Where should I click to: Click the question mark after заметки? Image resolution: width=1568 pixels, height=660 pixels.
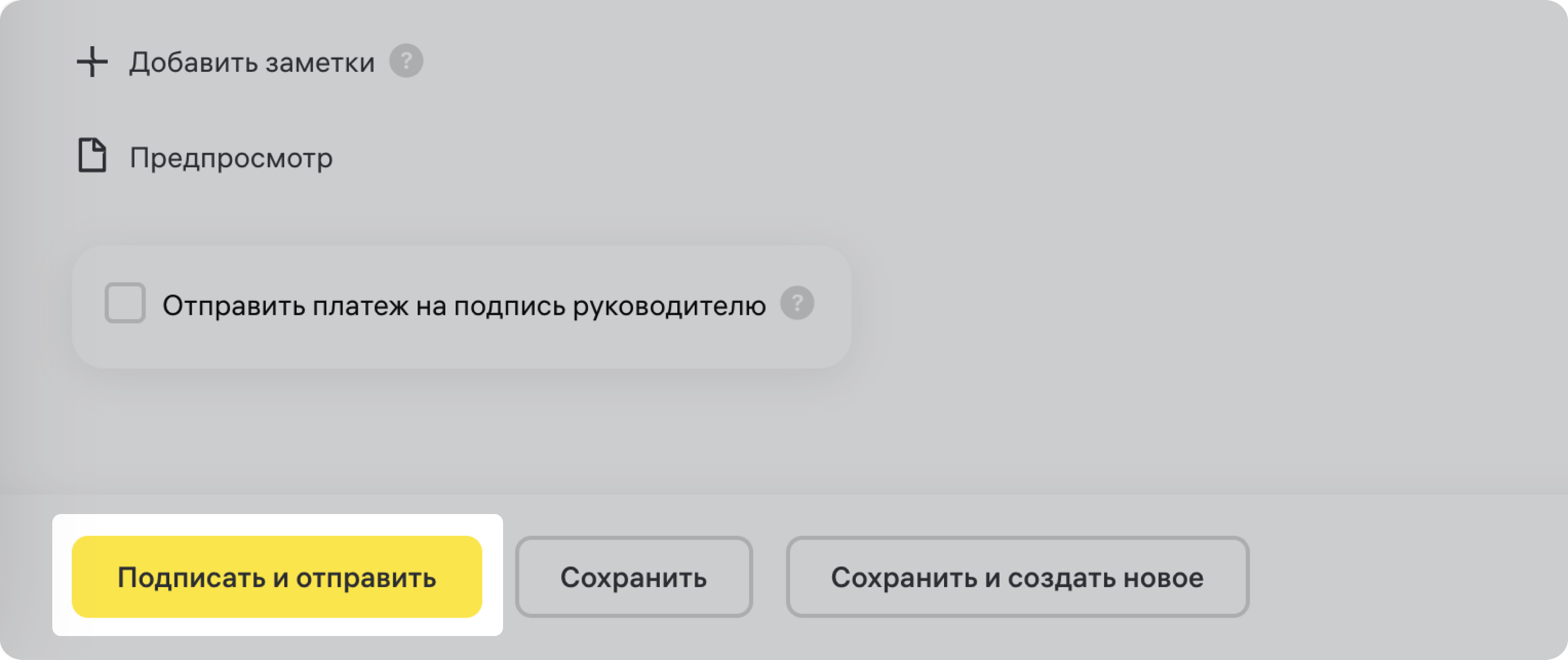coord(406,61)
